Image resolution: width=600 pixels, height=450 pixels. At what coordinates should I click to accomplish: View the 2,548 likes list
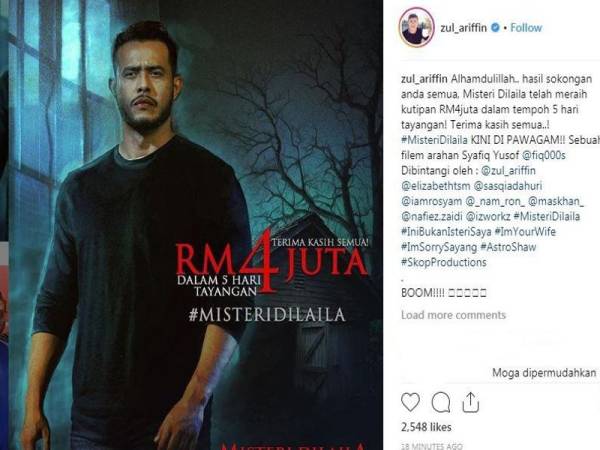point(426,427)
